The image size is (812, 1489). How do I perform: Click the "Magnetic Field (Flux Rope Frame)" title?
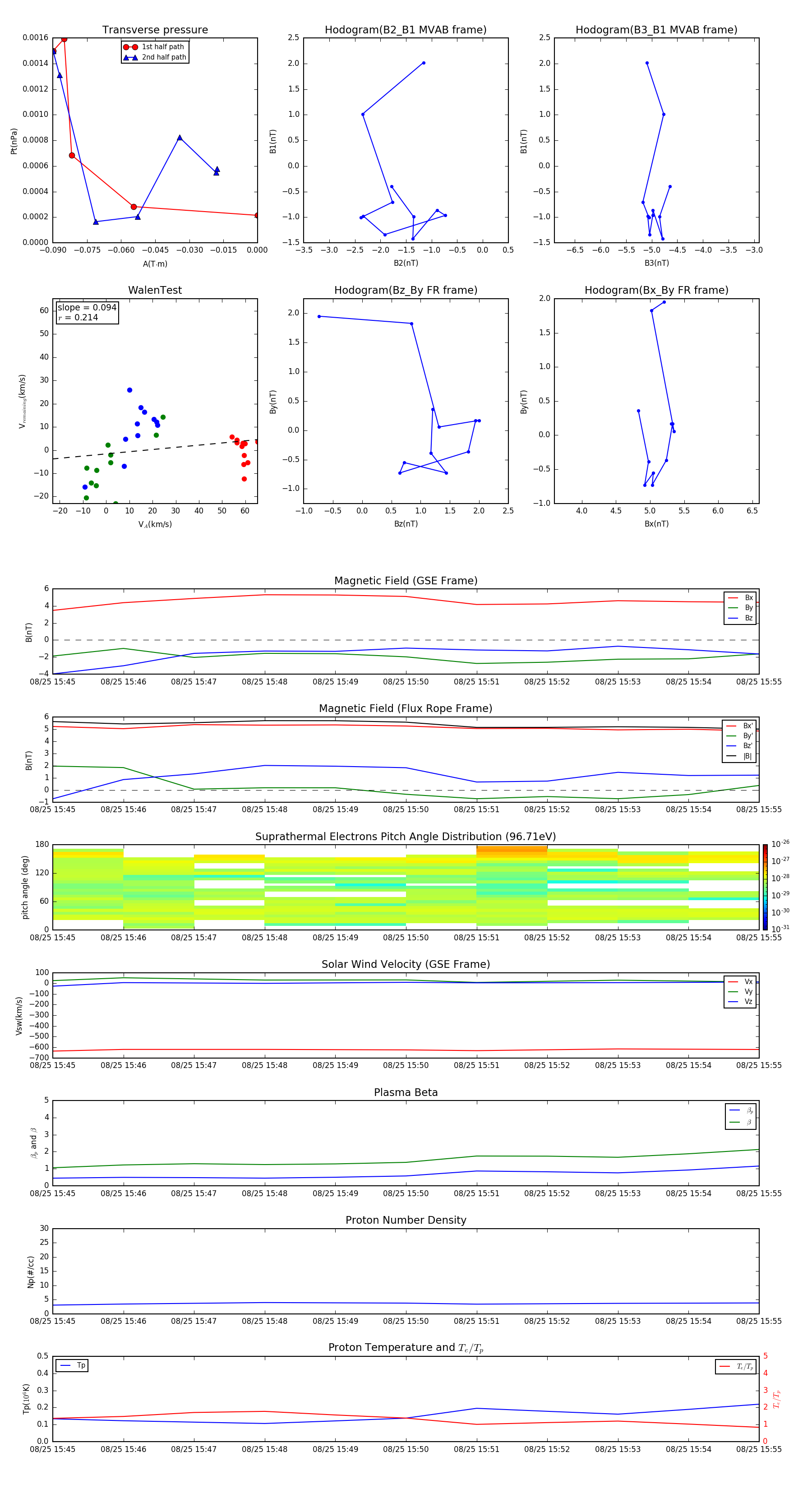pos(406,709)
